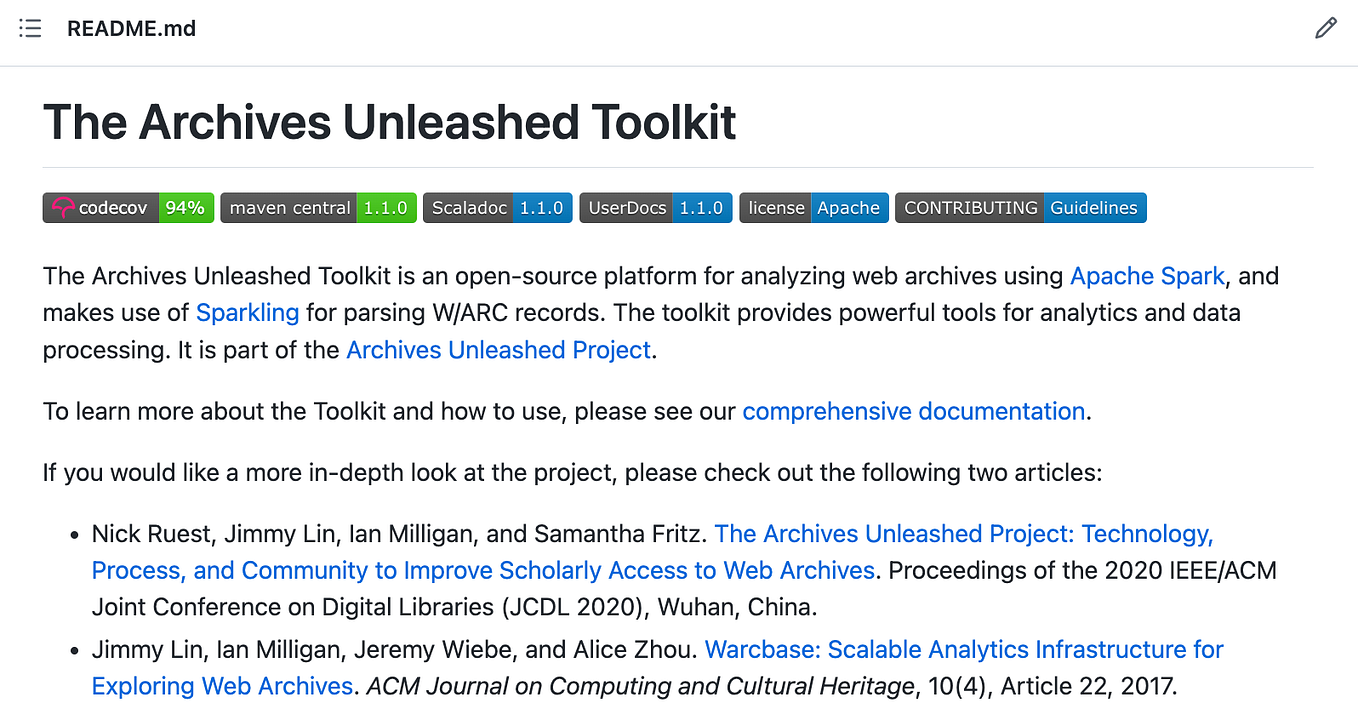This screenshot has width=1358, height=727.
Task: Click the Sparkling hyperlink
Action: 247,312
